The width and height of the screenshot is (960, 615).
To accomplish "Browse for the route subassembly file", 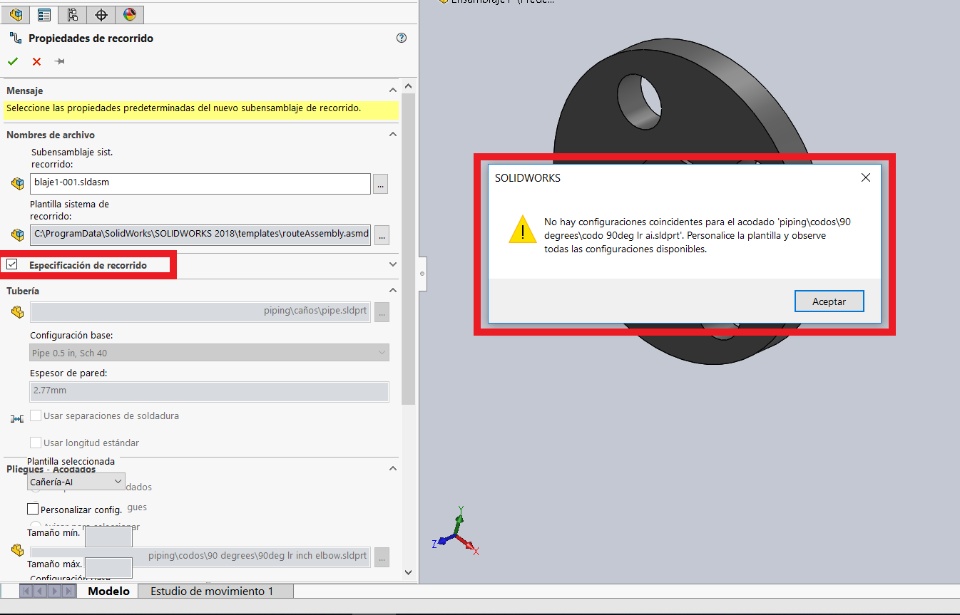I will (x=380, y=184).
